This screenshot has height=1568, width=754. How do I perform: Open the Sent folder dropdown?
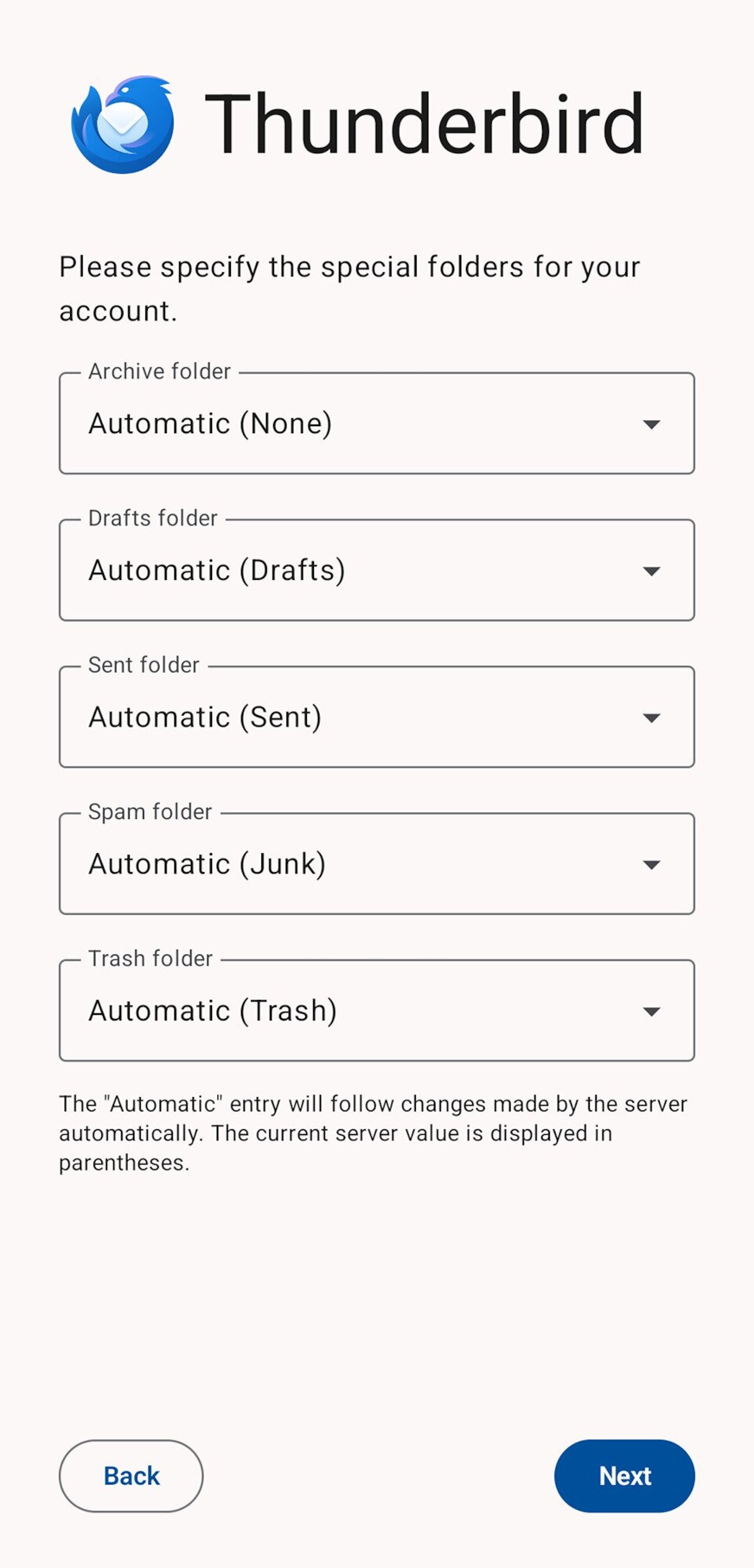pyautogui.click(x=378, y=718)
